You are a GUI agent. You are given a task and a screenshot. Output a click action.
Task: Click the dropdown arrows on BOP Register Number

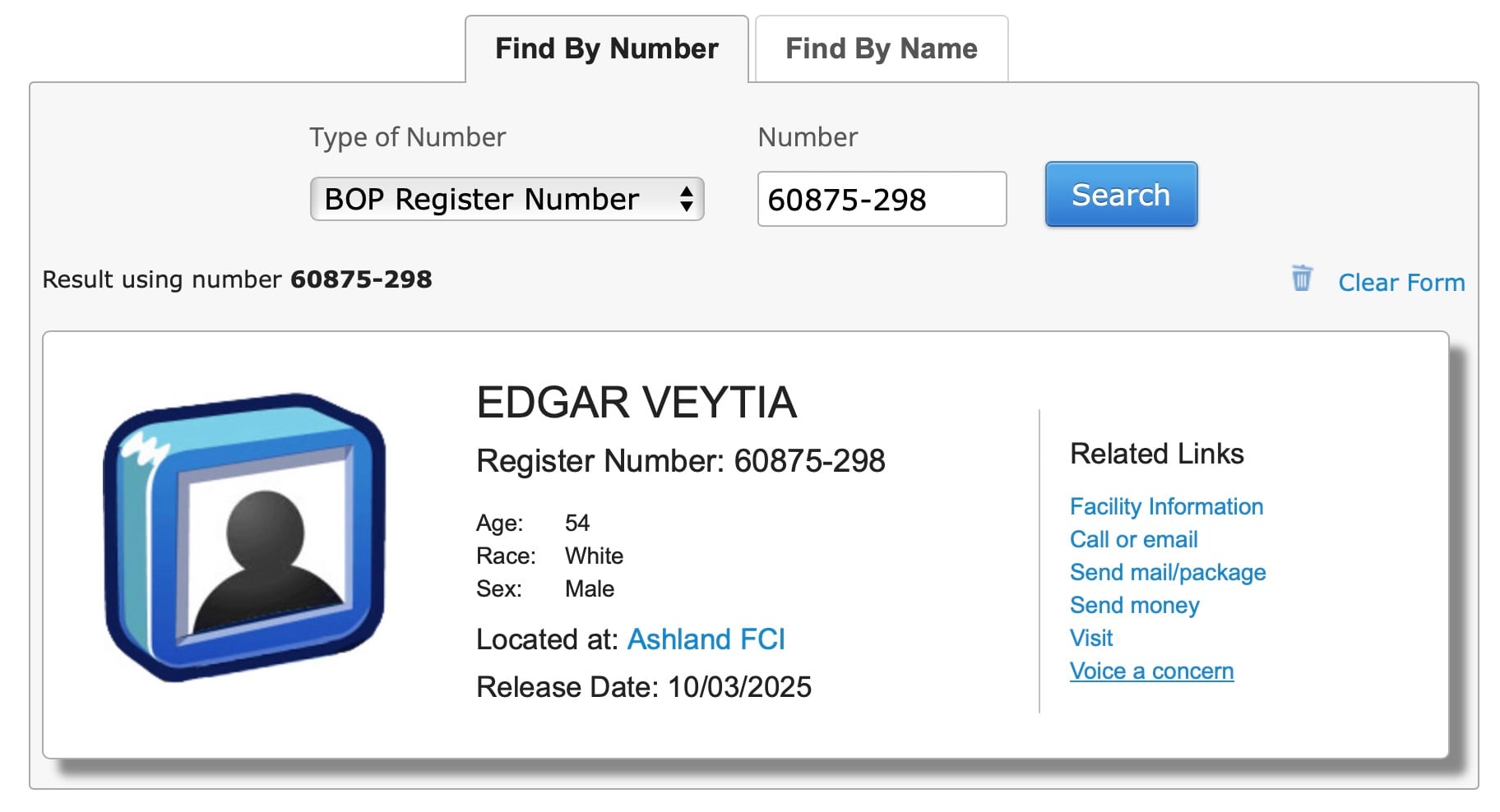[686, 200]
